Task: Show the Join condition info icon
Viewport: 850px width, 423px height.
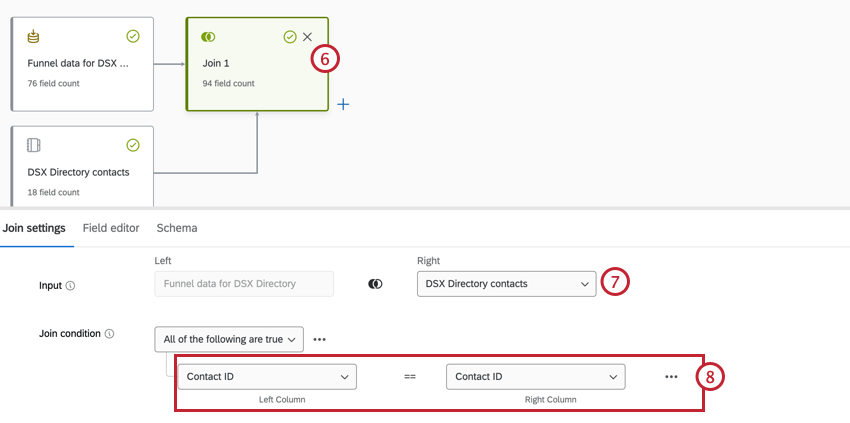Action: tap(110, 334)
